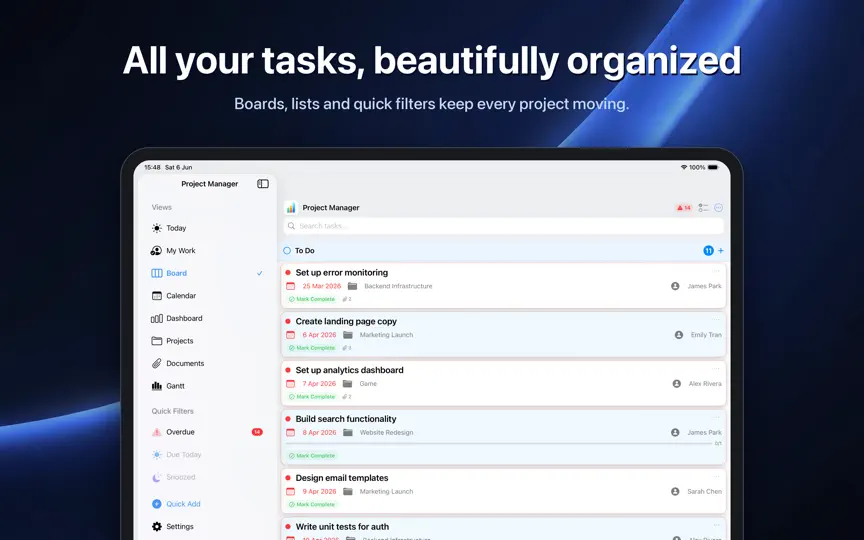Viewport: 864px width, 540px height.
Task: Click the calendar icon beside 6 Apr 2026
Action: (290, 335)
